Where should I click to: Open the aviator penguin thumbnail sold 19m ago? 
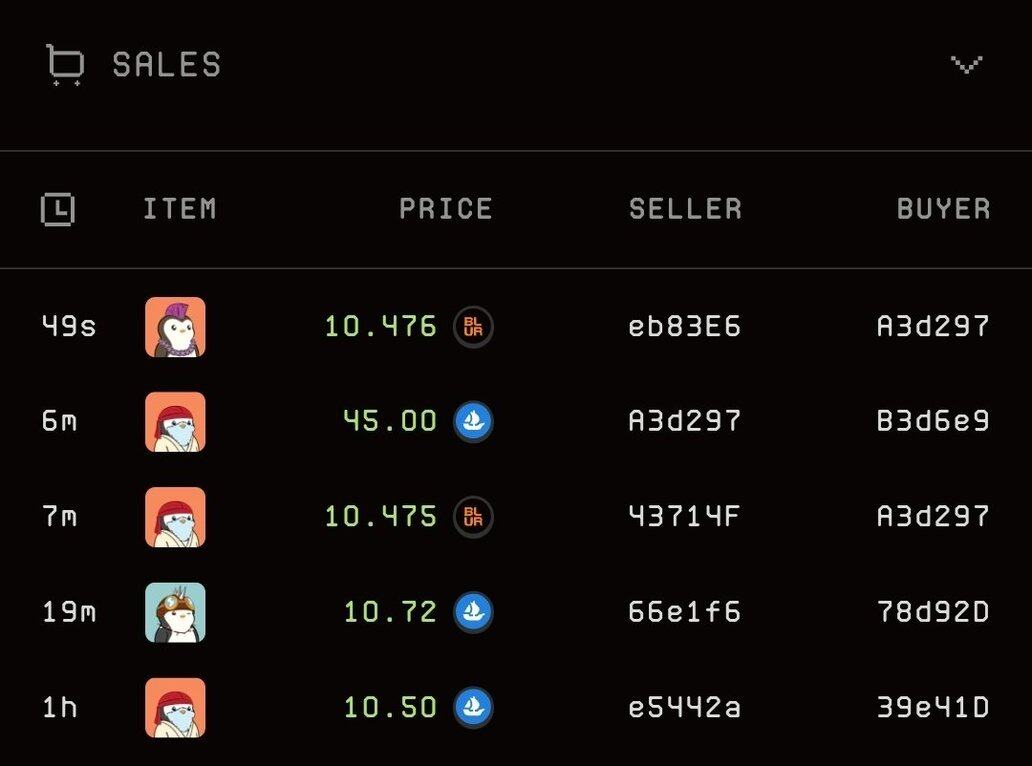point(175,612)
